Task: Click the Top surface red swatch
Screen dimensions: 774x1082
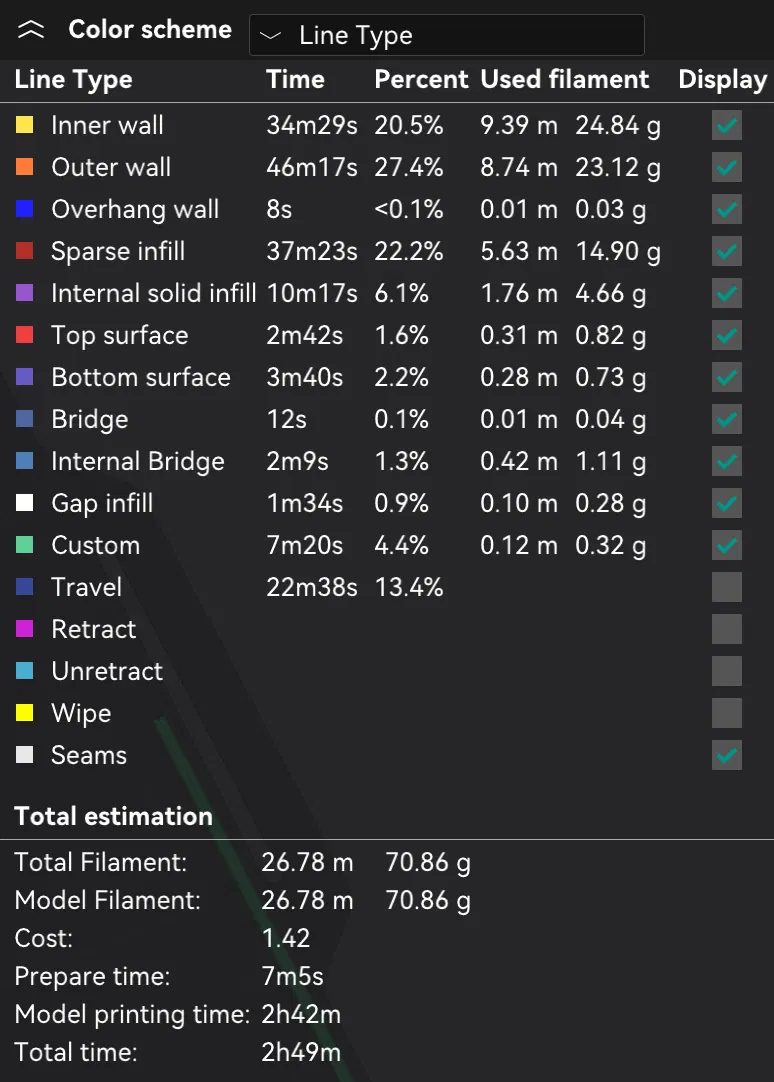Action: pos(25,336)
